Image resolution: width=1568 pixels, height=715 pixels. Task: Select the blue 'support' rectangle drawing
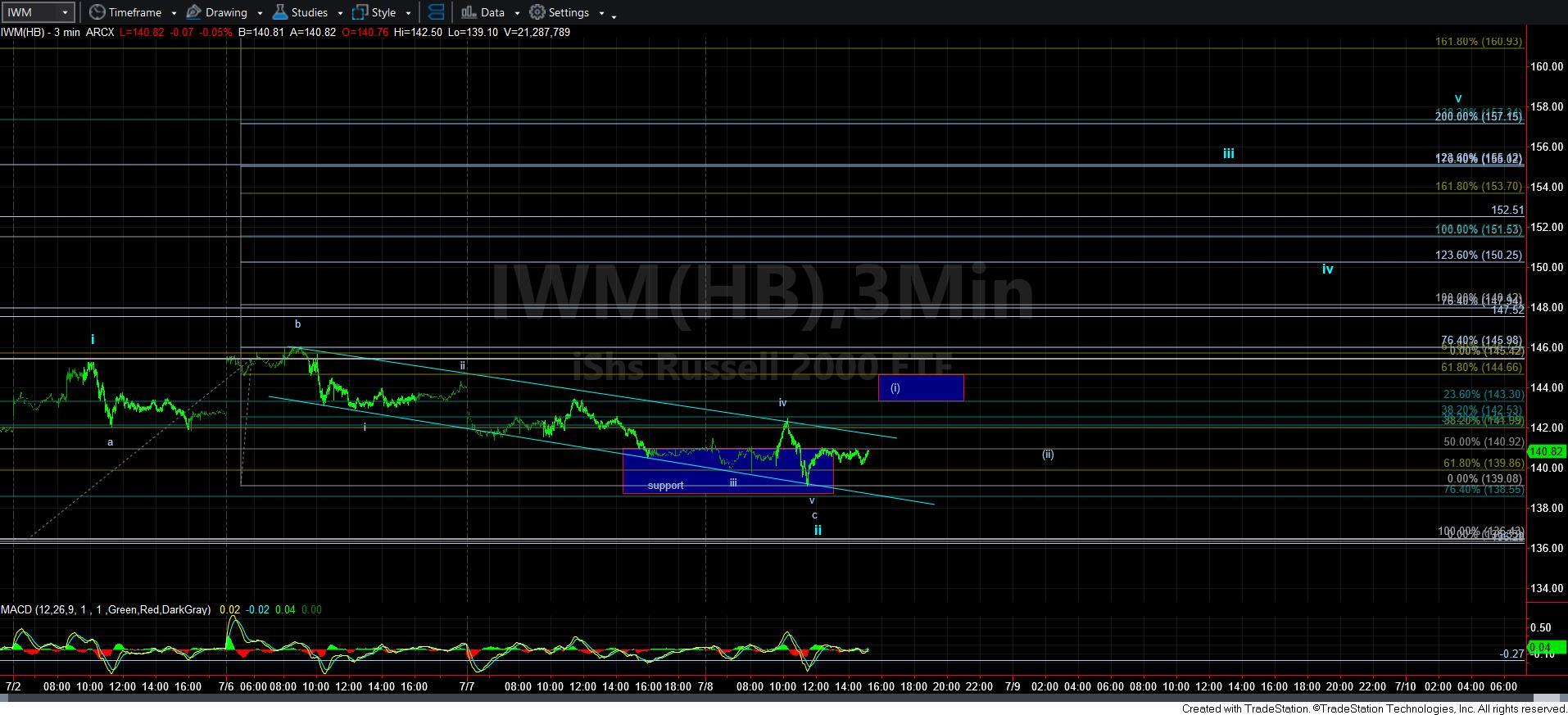coord(727,471)
